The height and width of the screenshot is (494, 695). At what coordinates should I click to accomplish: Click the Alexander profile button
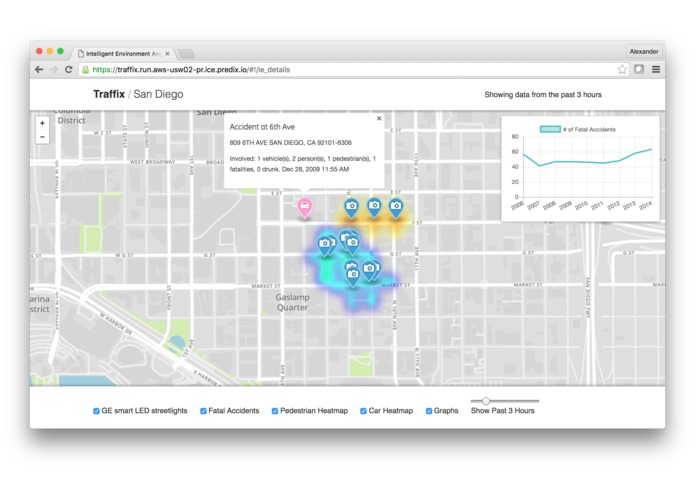(x=644, y=51)
